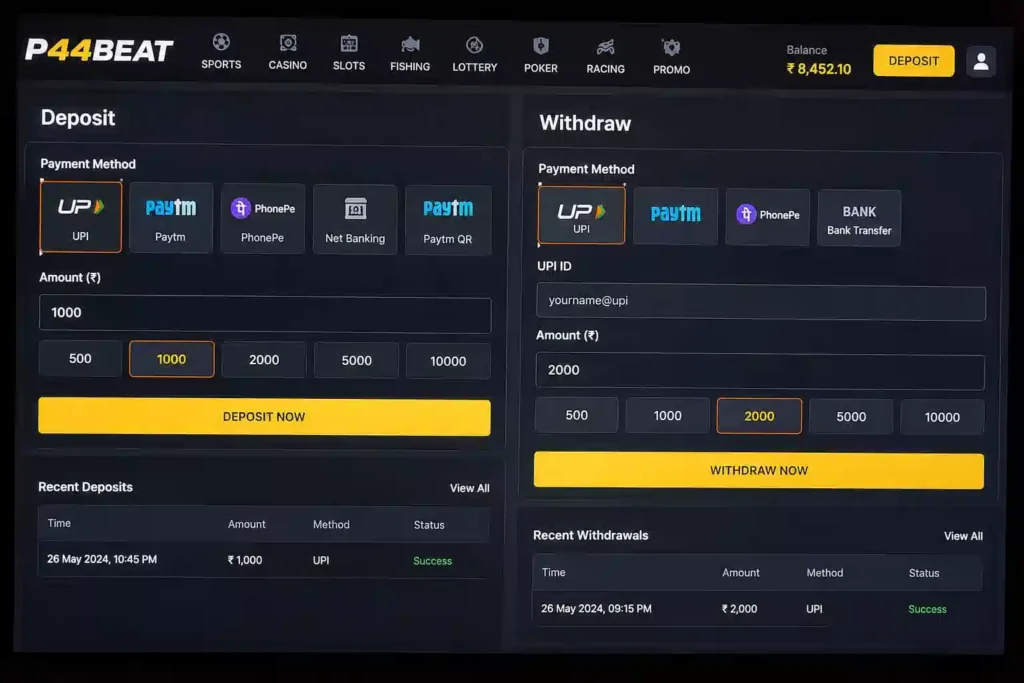Click the Success status in Recent Withdrawals
This screenshot has width=1024, height=683.
tap(927, 609)
